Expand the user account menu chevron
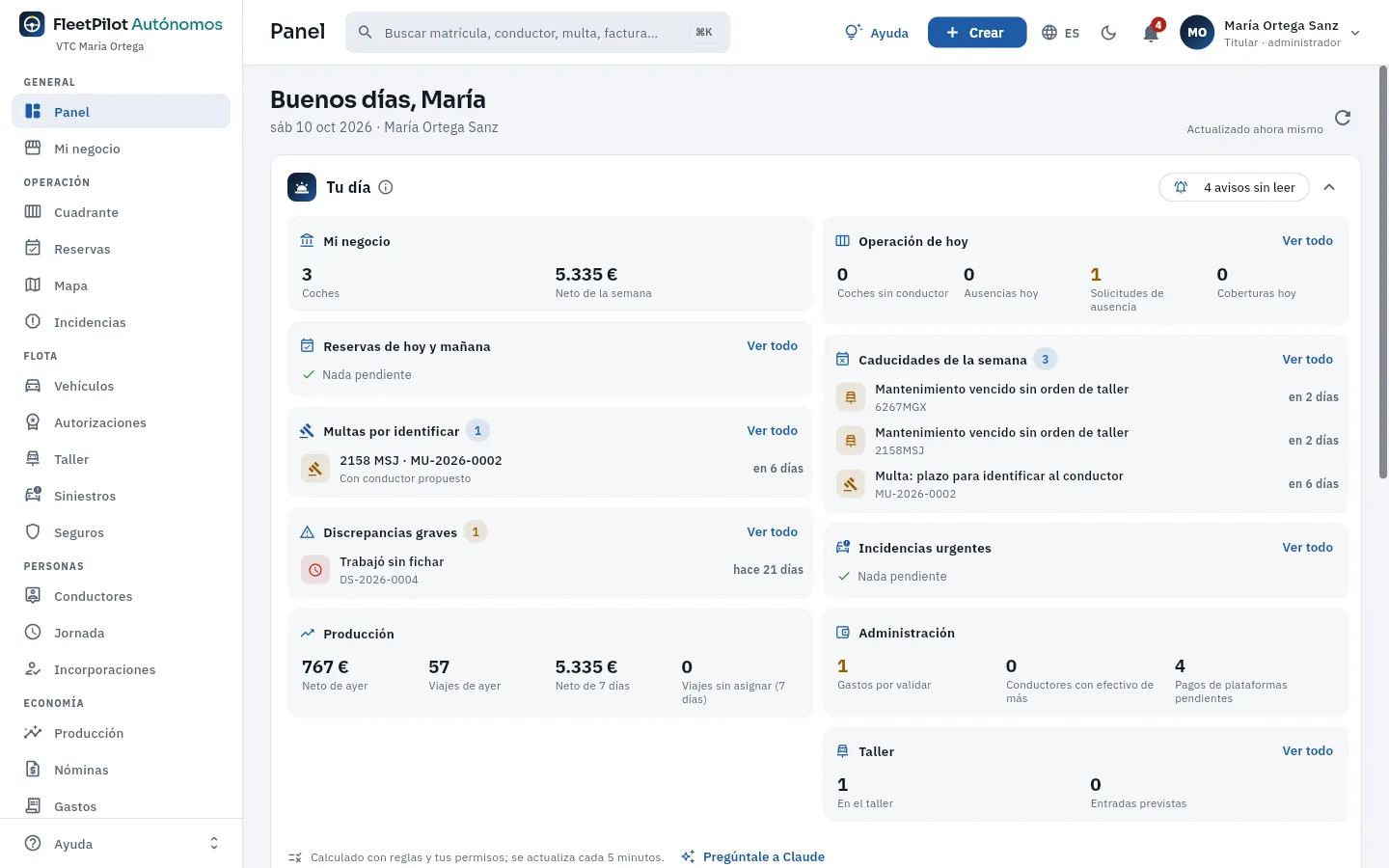Image resolution: width=1389 pixels, height=868 pixels. click(1355, 33)
